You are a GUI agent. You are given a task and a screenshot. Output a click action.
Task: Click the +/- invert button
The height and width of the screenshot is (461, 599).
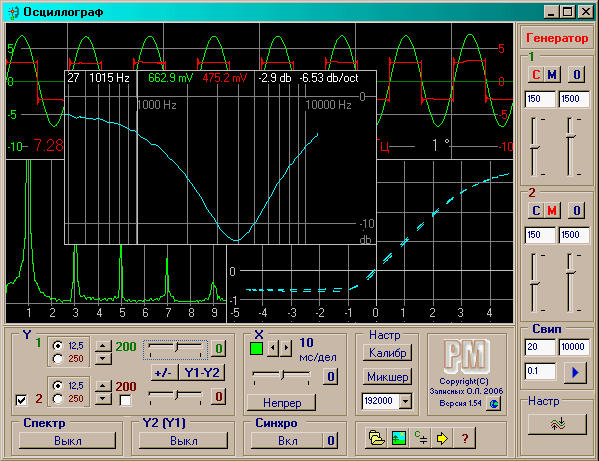coord(165,372)
